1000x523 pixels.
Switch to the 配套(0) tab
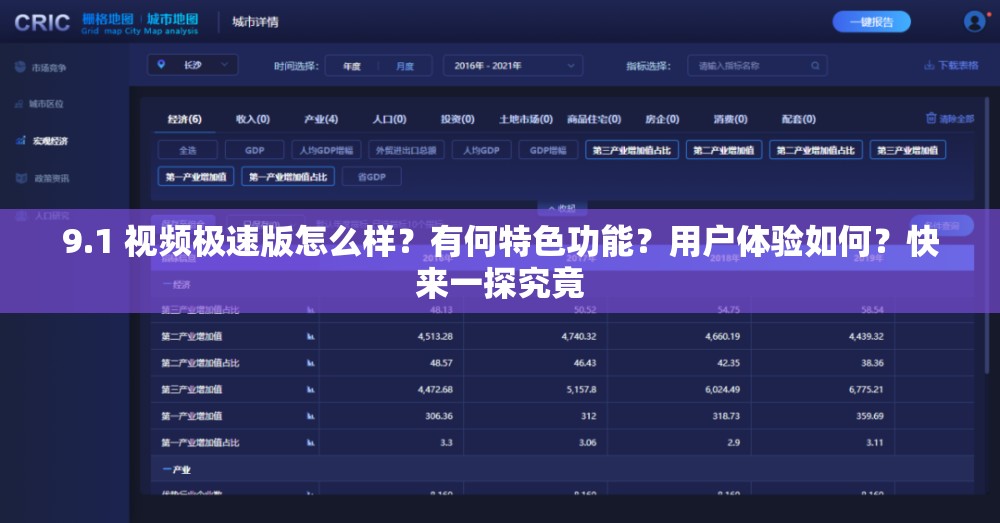click(799, 119)
